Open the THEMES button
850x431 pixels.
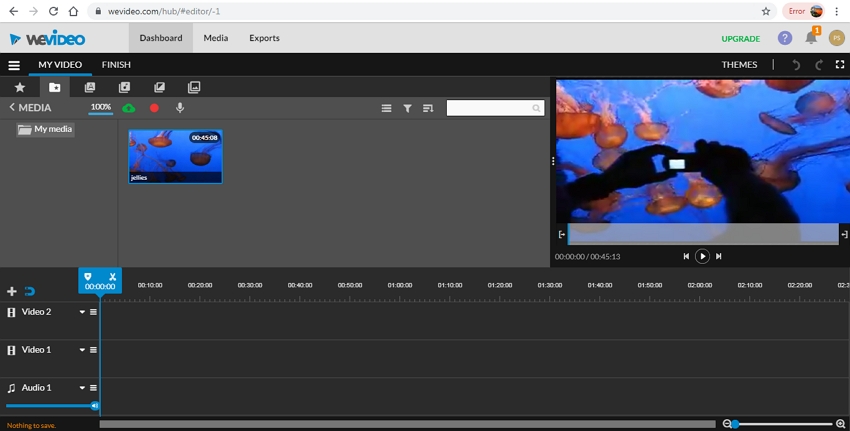pyautogui.click(x=739, y=65)
